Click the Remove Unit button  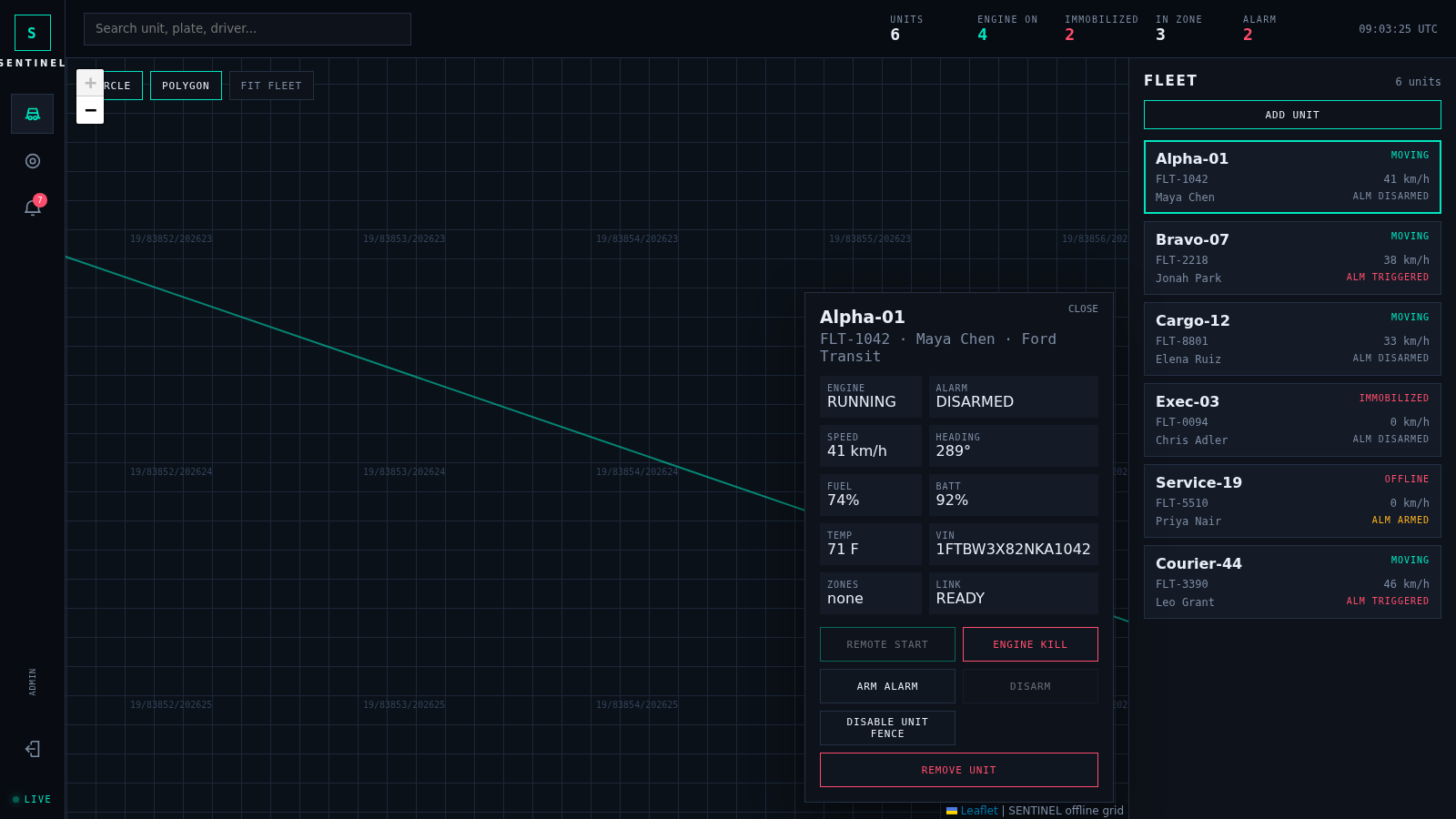959,770
